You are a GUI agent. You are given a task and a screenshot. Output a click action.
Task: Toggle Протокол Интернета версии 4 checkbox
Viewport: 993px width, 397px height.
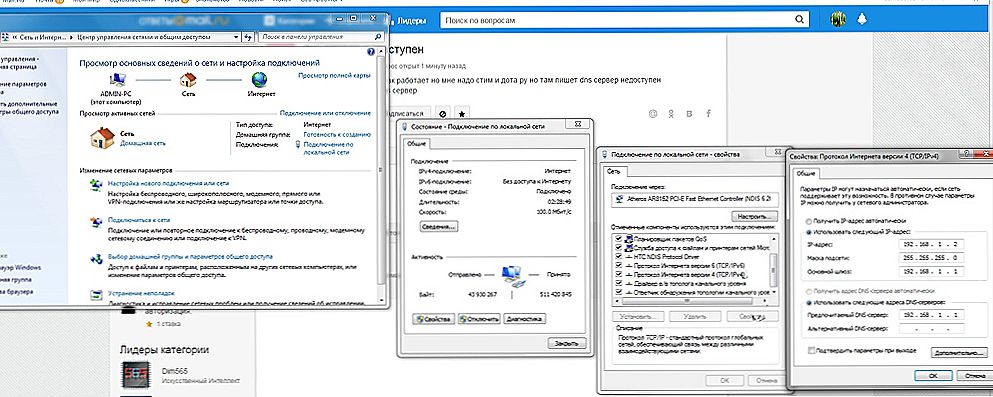[618, 275]
